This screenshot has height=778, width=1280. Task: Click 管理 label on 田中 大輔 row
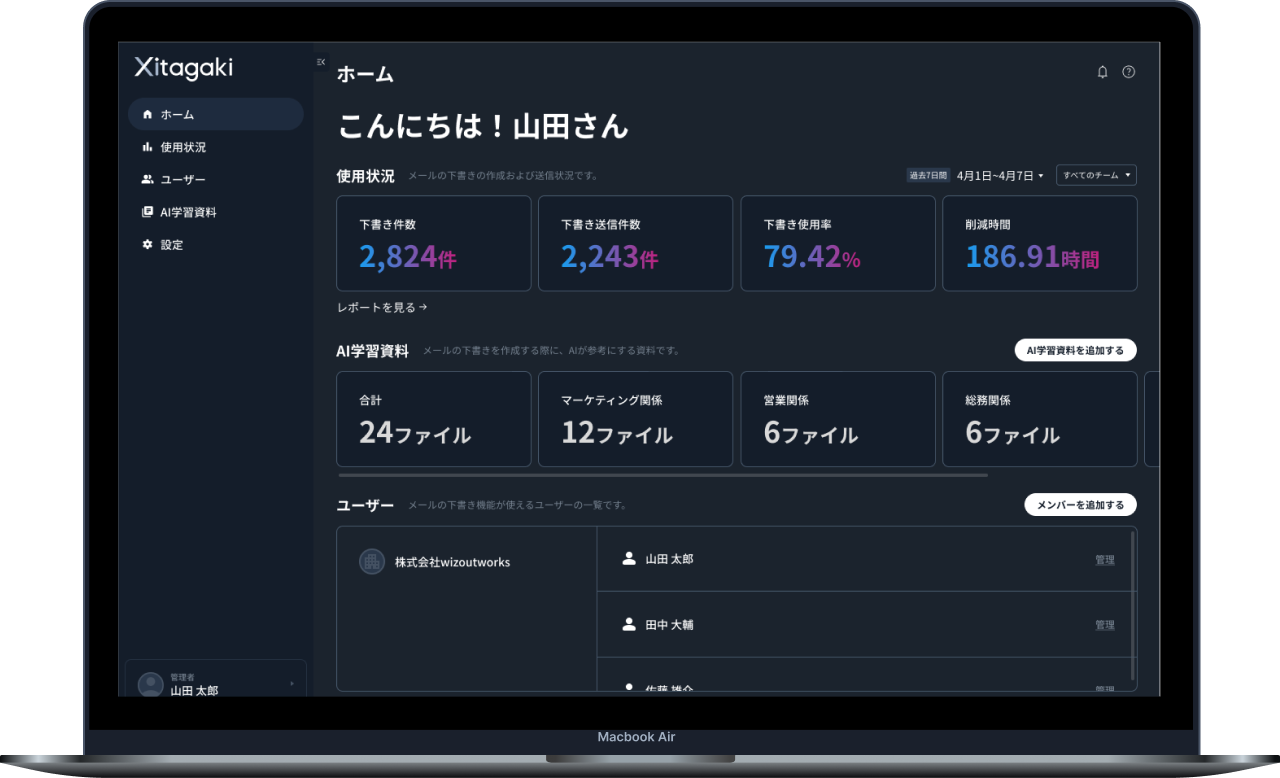point(1104,625)
